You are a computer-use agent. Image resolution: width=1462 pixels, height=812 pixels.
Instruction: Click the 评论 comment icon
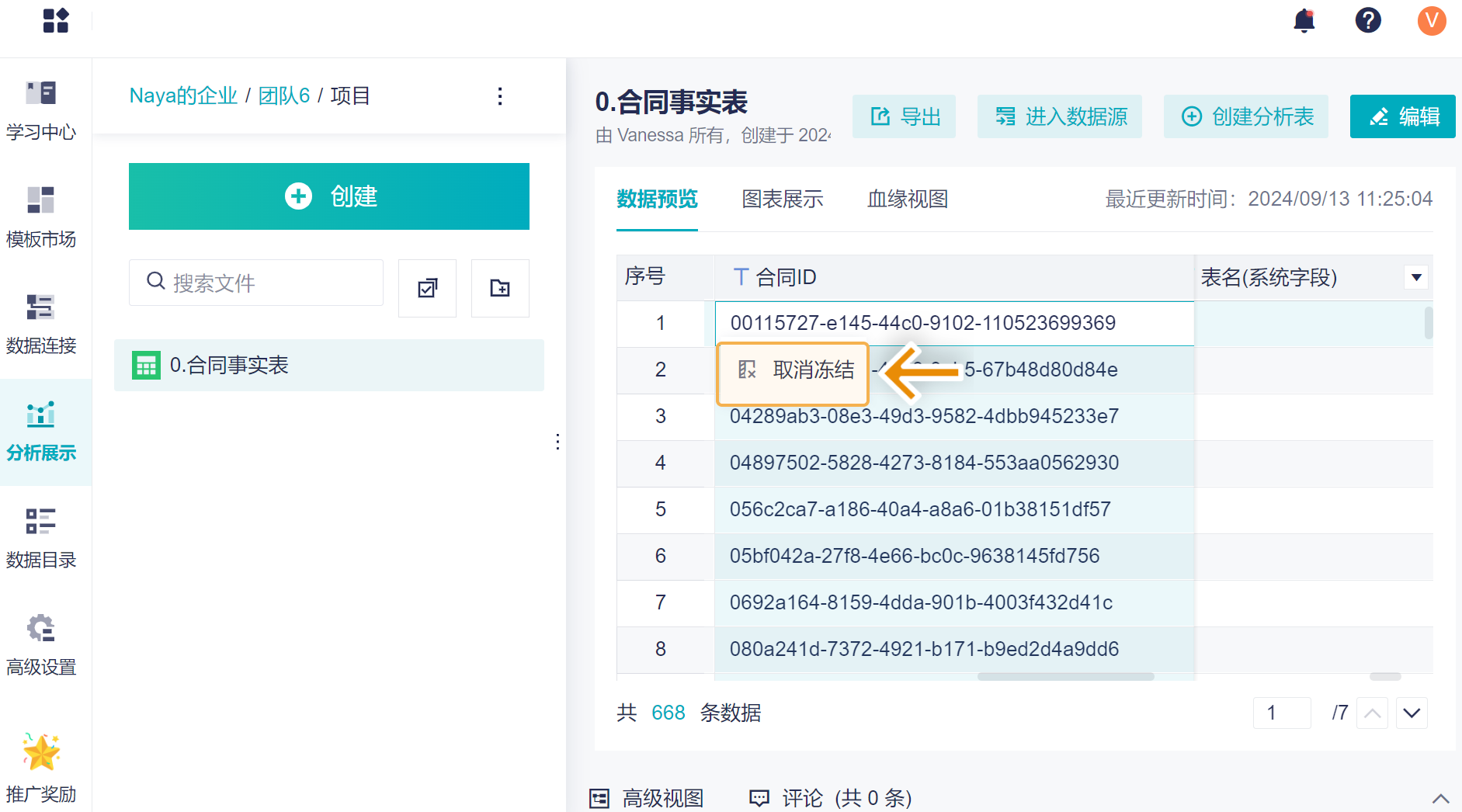click(759, 798)
